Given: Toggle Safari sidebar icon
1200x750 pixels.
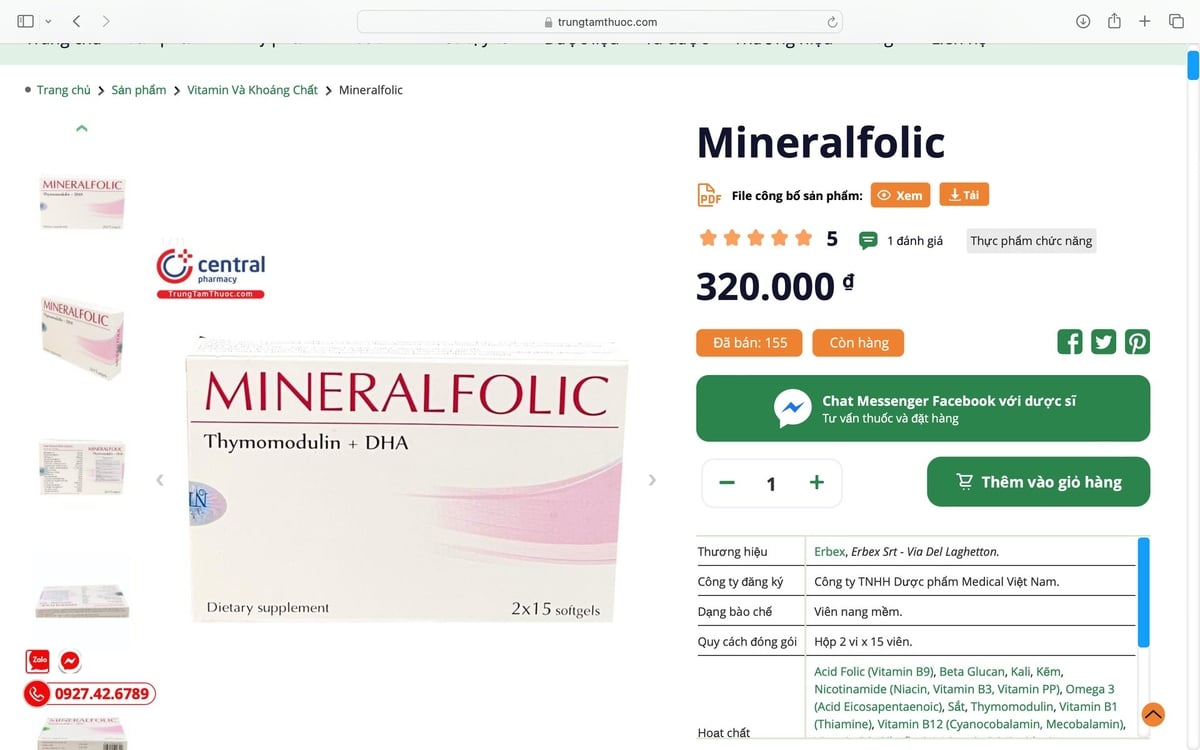Looking at the screenshot, I should pos(25,21).
